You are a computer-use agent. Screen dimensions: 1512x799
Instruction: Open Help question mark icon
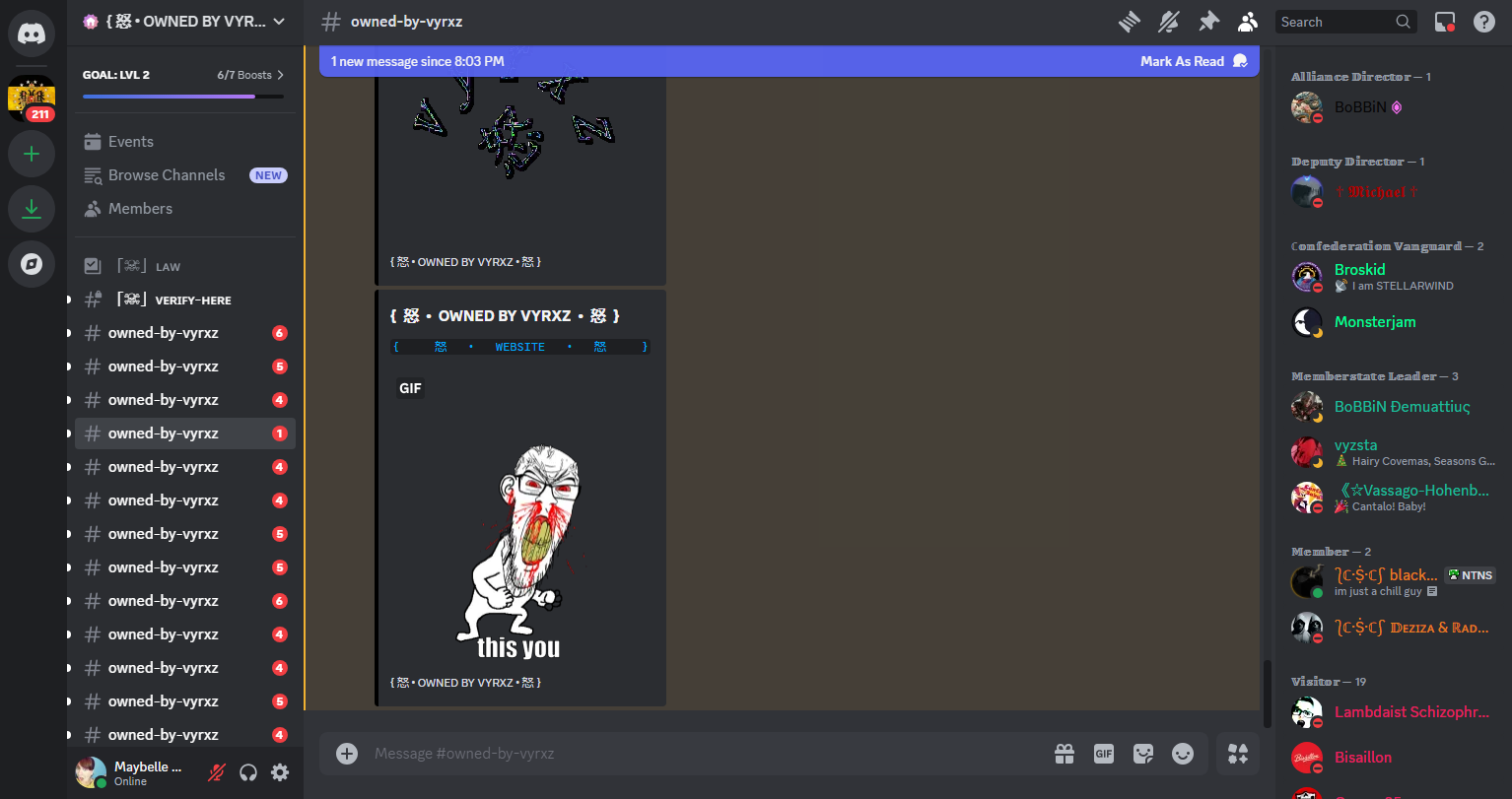(x=1484, y=22)
